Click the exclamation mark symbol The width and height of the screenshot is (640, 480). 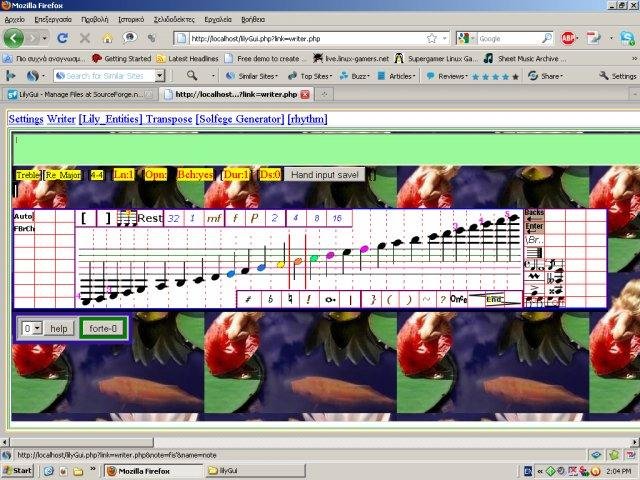point(309,300)
